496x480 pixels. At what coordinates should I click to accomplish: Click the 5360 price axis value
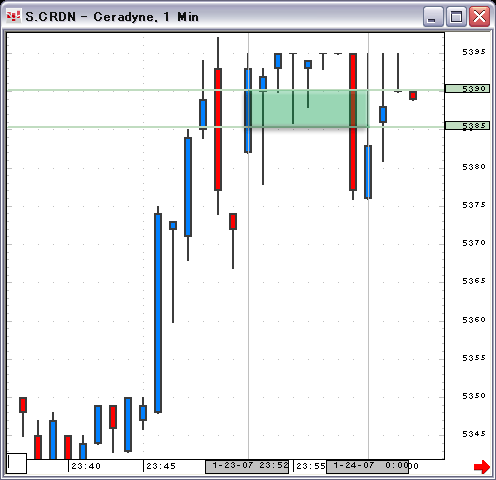pos(474,320)
